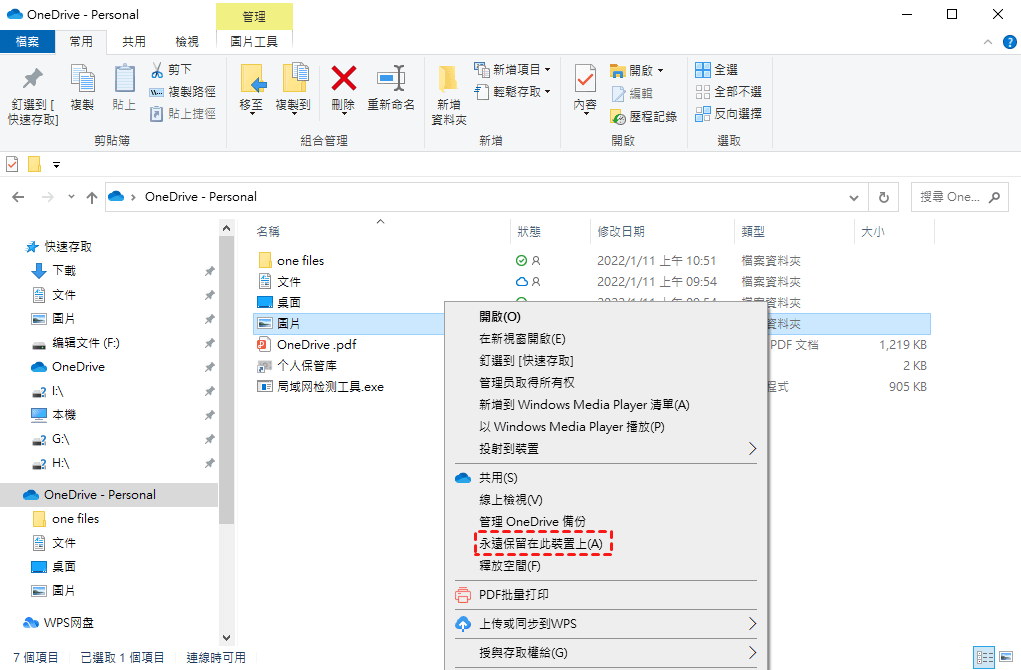Open the 輕鬆存取 dropdown

512,92
